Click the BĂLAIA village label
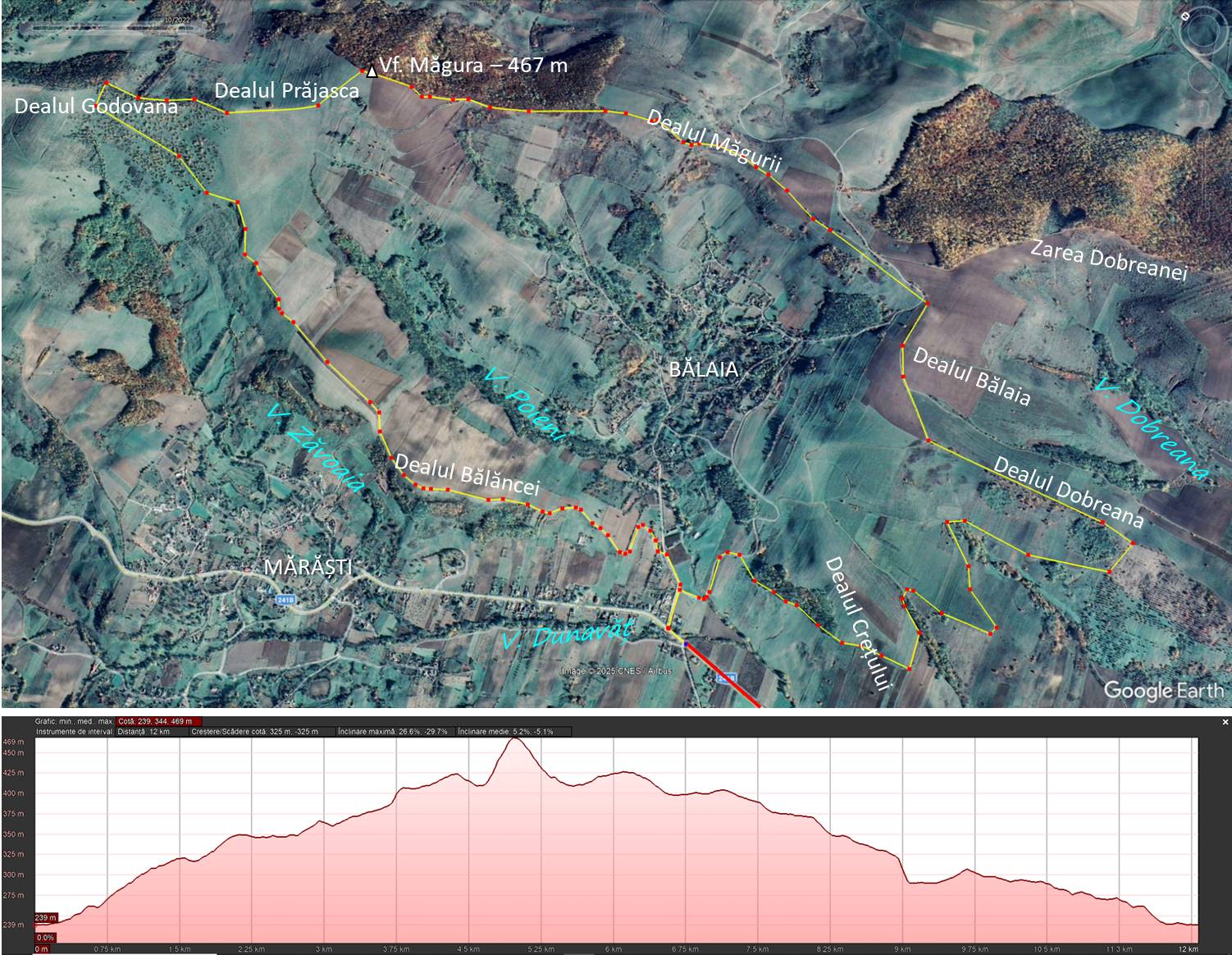Viewport: 1232px width, 955px height. (x=703, y=369)
